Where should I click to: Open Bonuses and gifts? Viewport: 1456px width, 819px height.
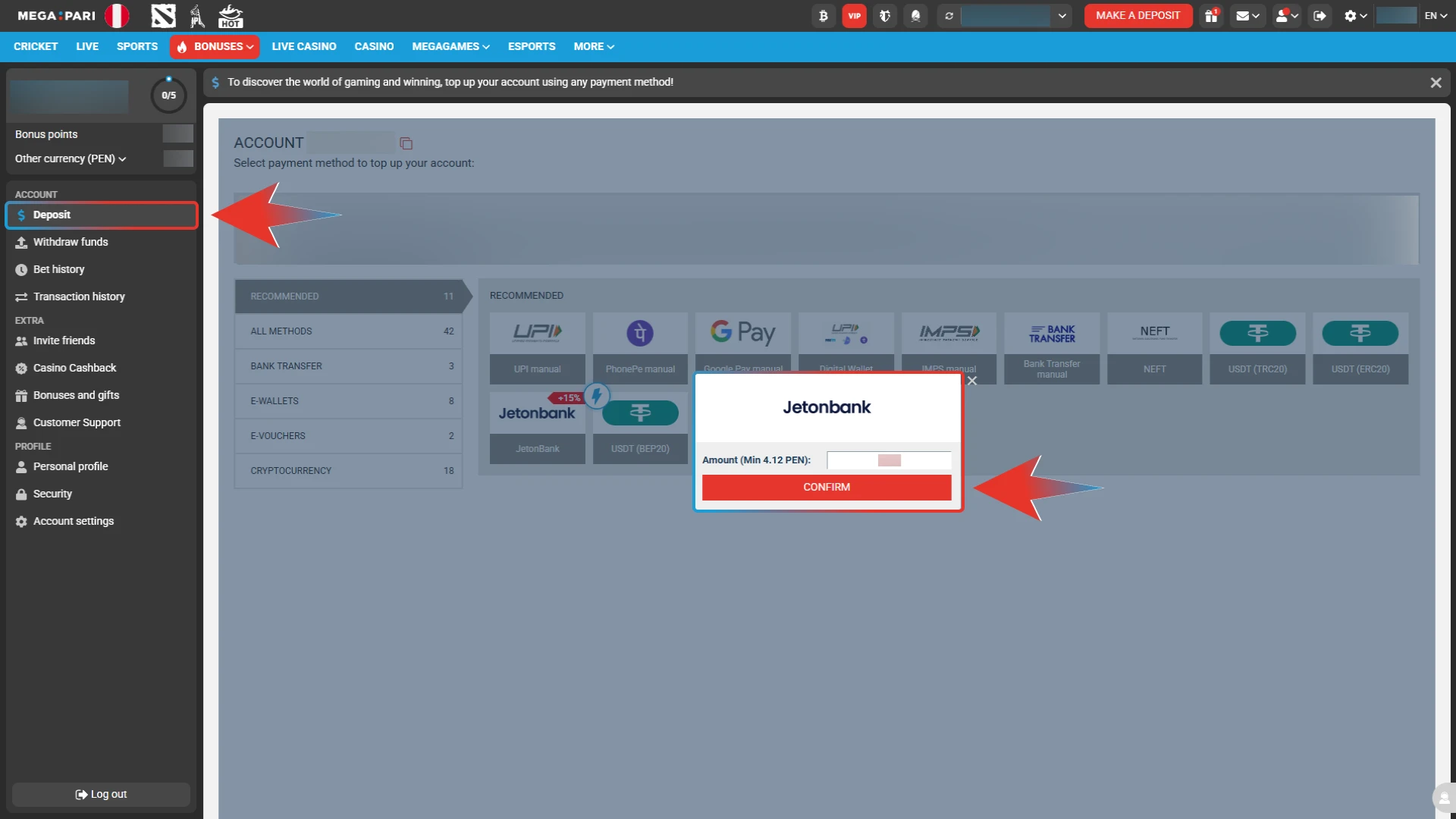point(102,396)
